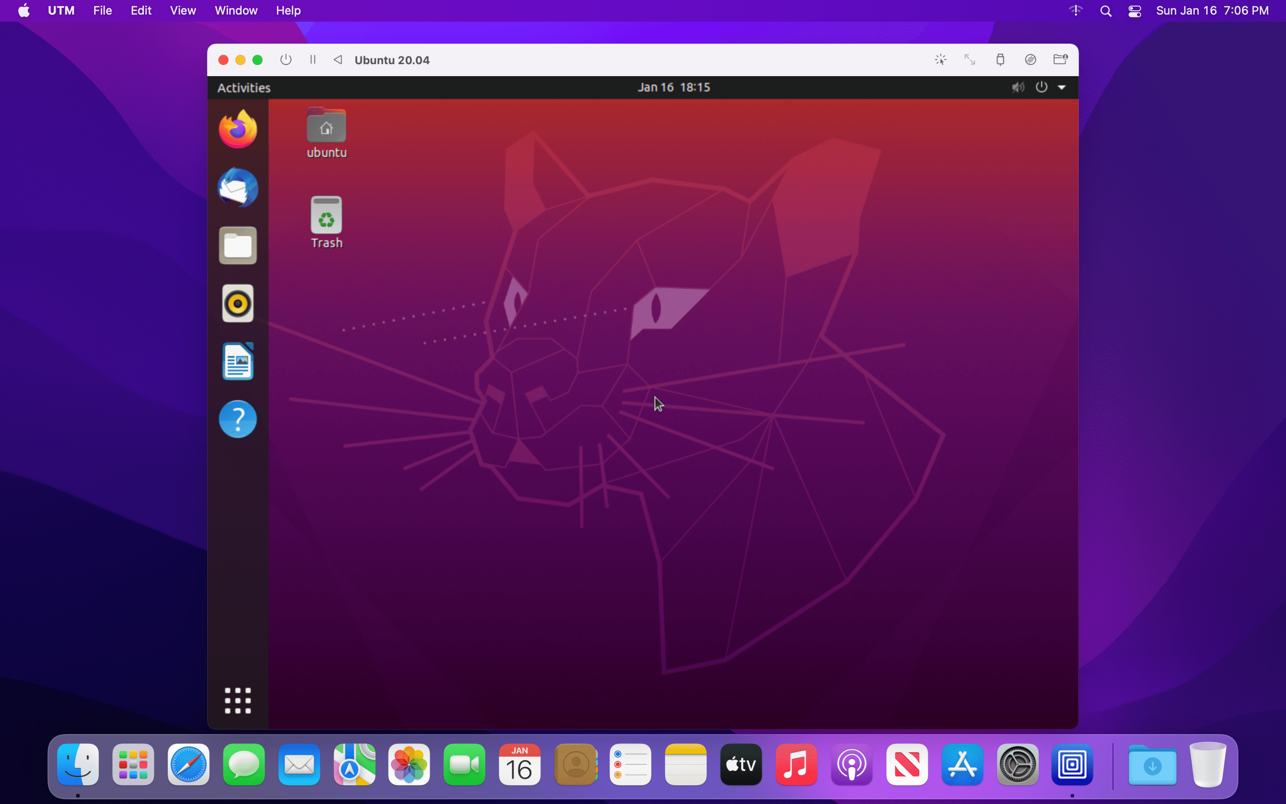The width and height of the screenshot is (1286, 804).
Task: Launch FaceTime from the Dock
Action: pos(464,765)
